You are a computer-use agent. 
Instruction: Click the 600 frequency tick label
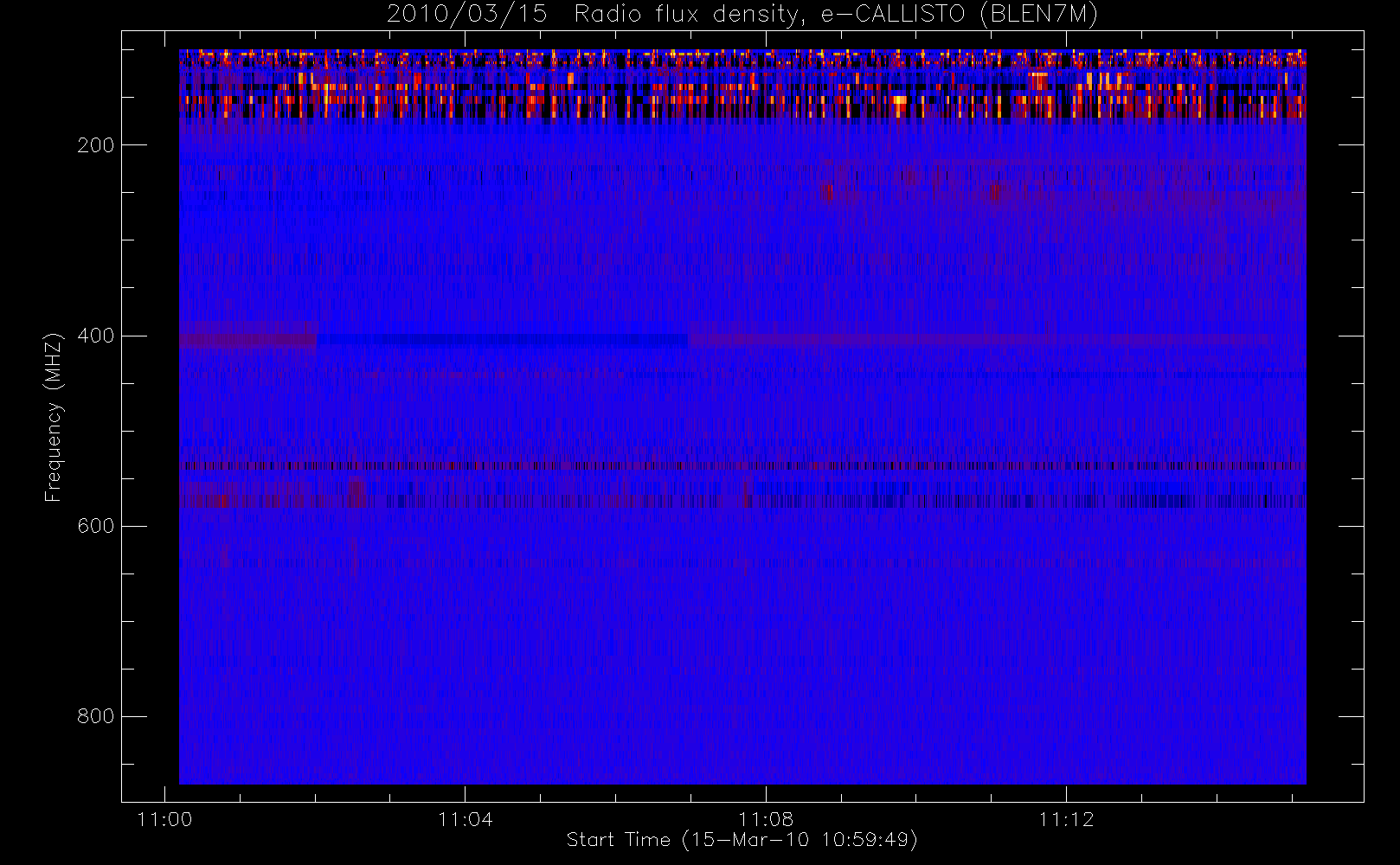coord(96,526)
